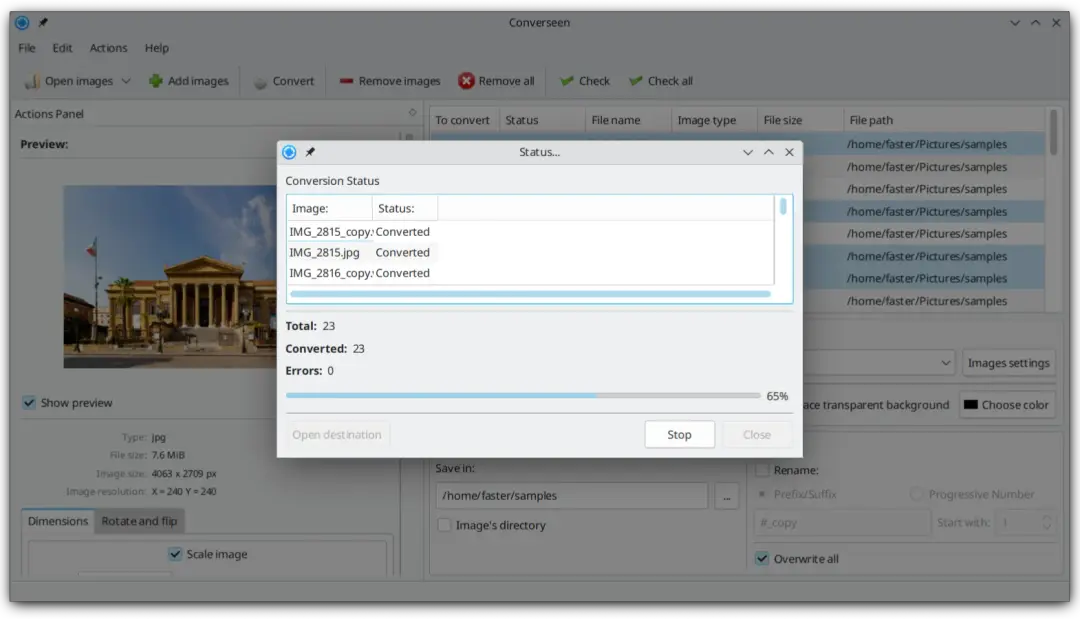
Task: Click the Save in path input field
Action: (x=571, y=496)
